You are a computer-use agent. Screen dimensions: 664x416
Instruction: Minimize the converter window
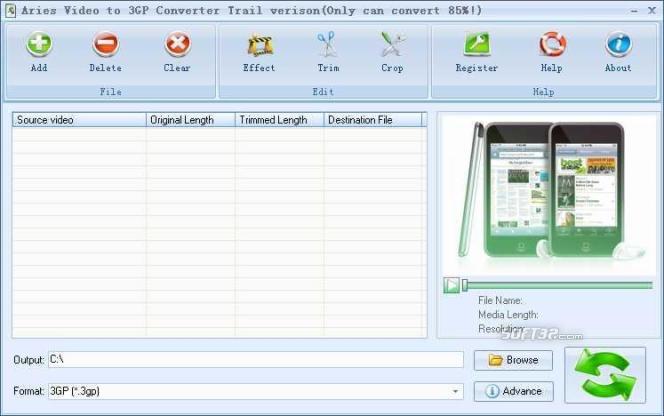[634, 11]
